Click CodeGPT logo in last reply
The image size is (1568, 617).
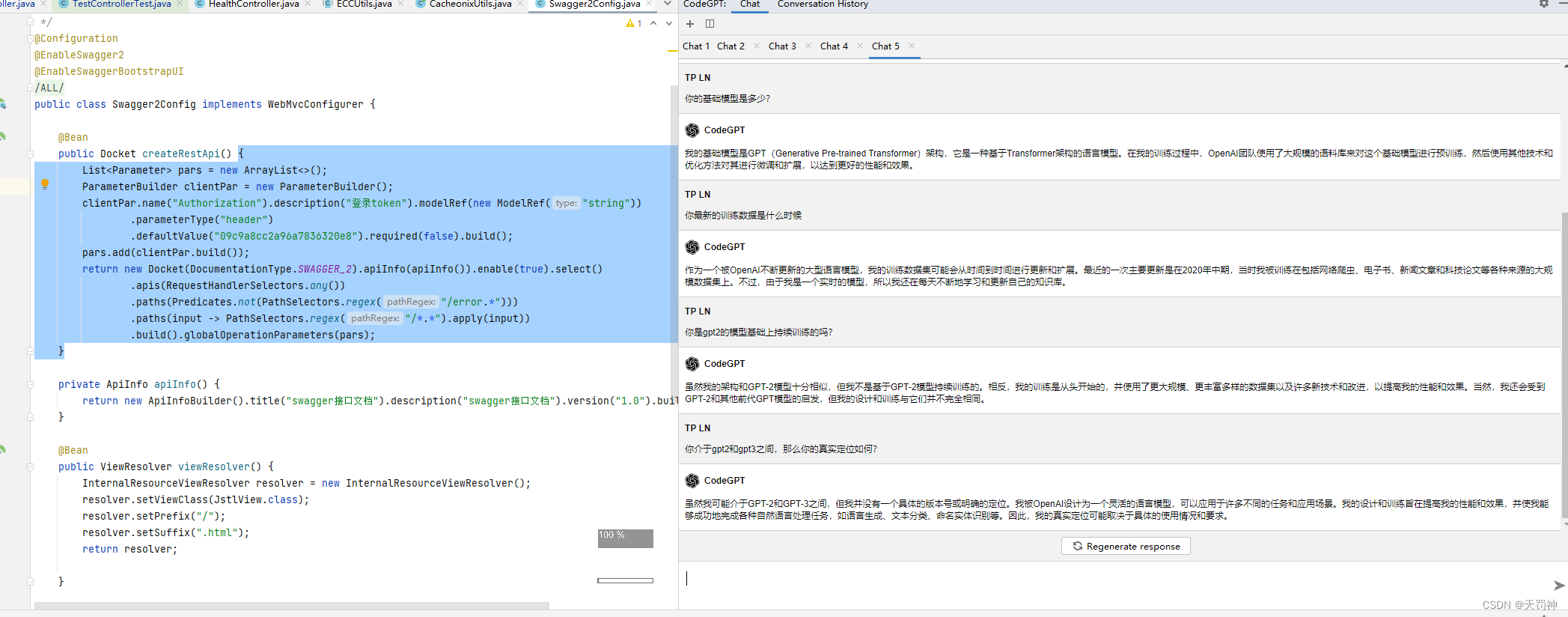pyautogui.click(x=692, y=481)
